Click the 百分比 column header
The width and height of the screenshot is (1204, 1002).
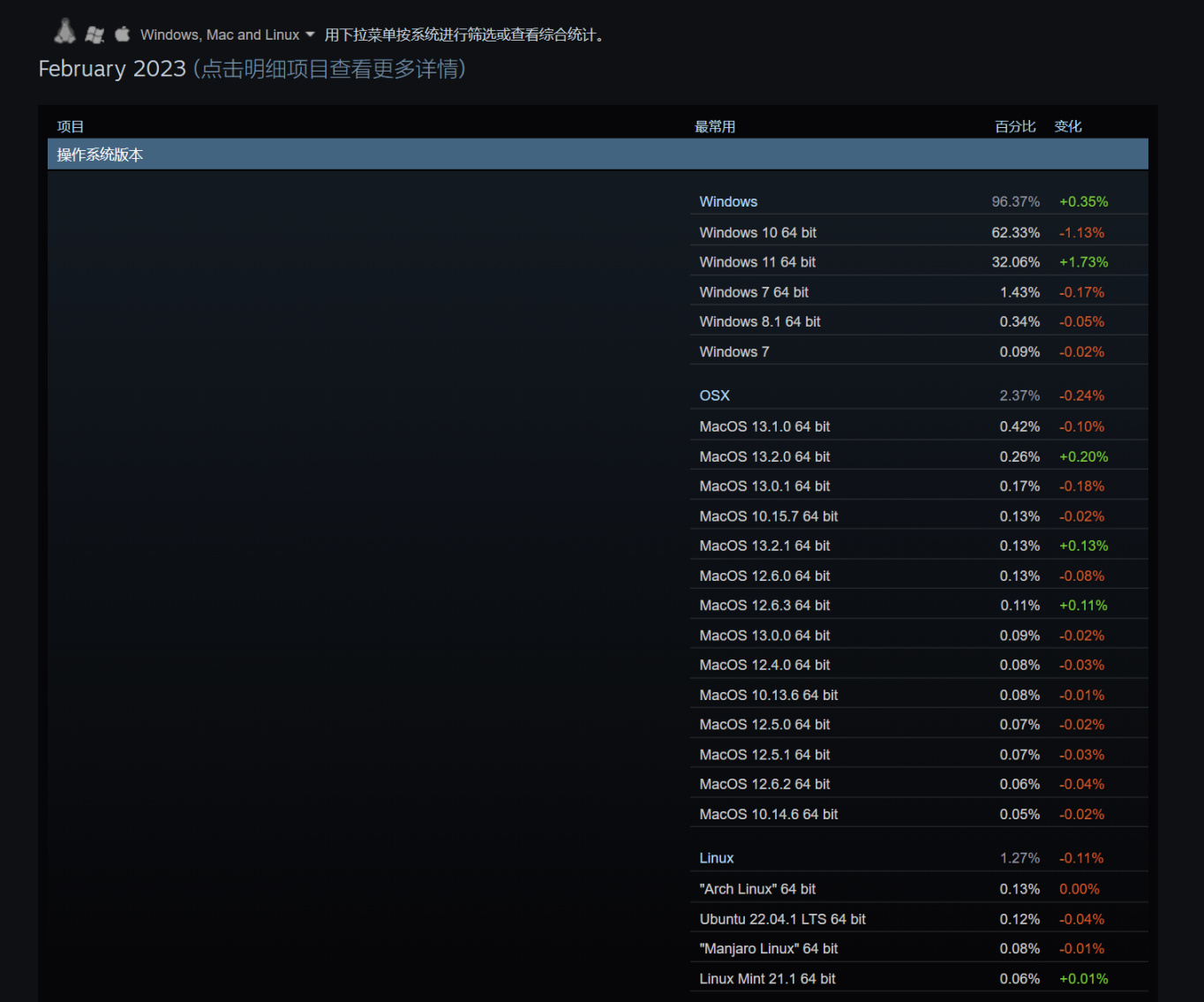[1015, 126]
